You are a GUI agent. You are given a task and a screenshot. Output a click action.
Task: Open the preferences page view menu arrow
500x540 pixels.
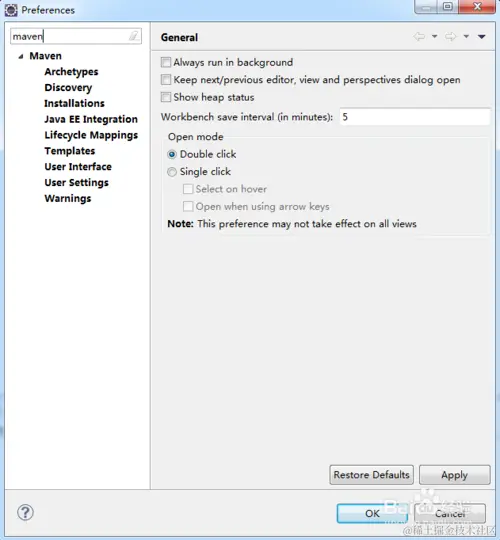[x=481, y=37]
